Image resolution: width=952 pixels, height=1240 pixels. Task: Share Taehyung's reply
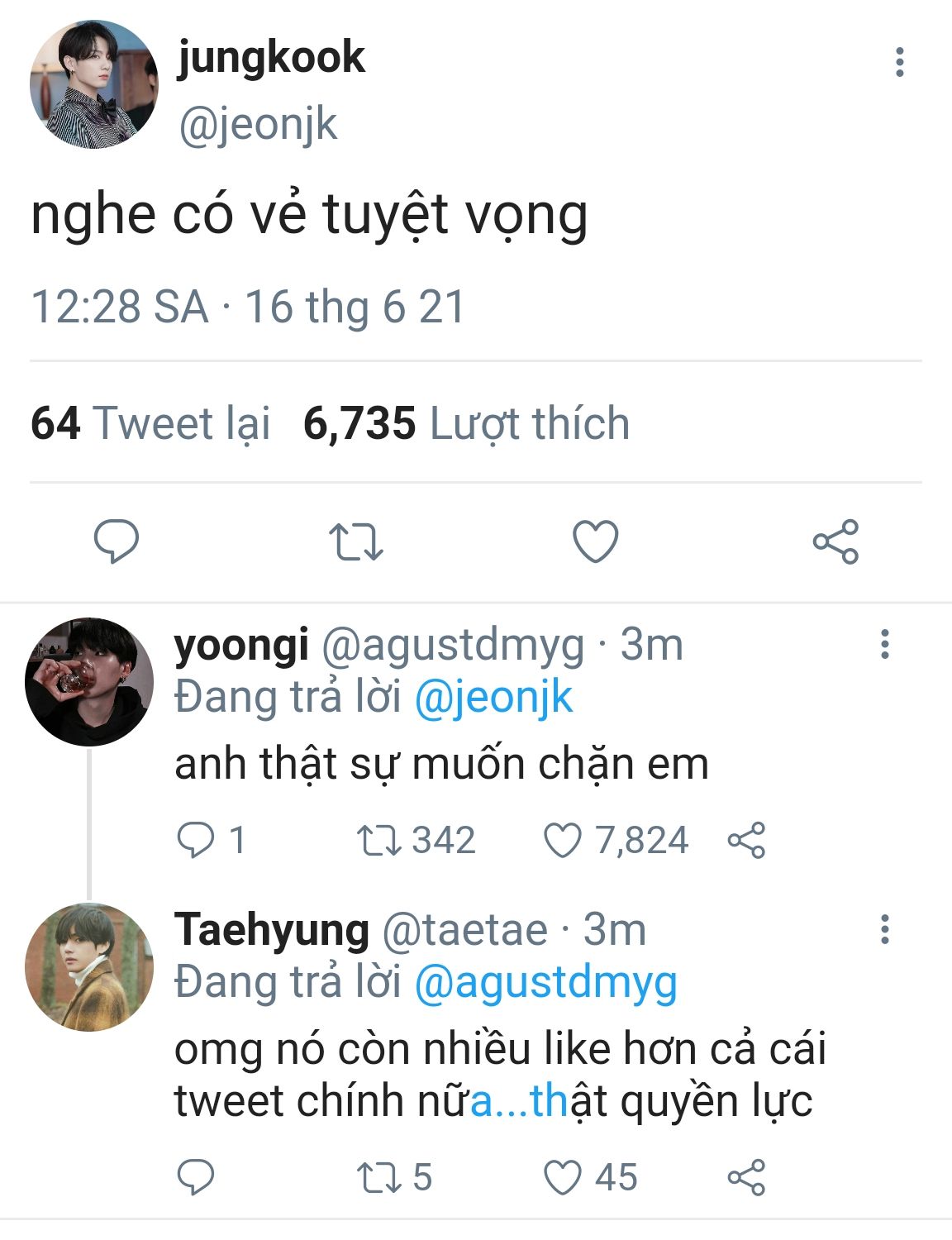click(746, 1177)
